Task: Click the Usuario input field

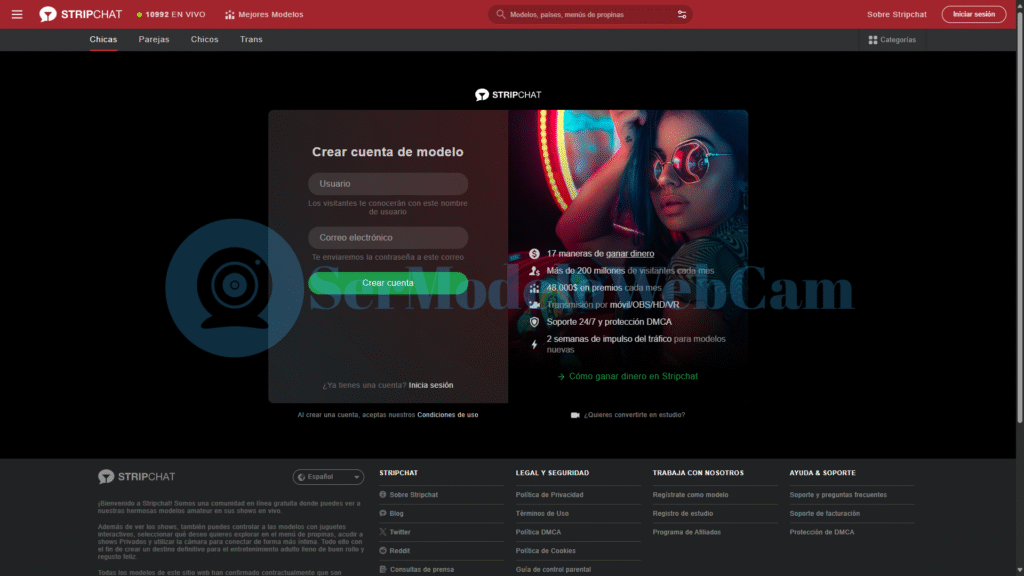Action: (388, 184)
